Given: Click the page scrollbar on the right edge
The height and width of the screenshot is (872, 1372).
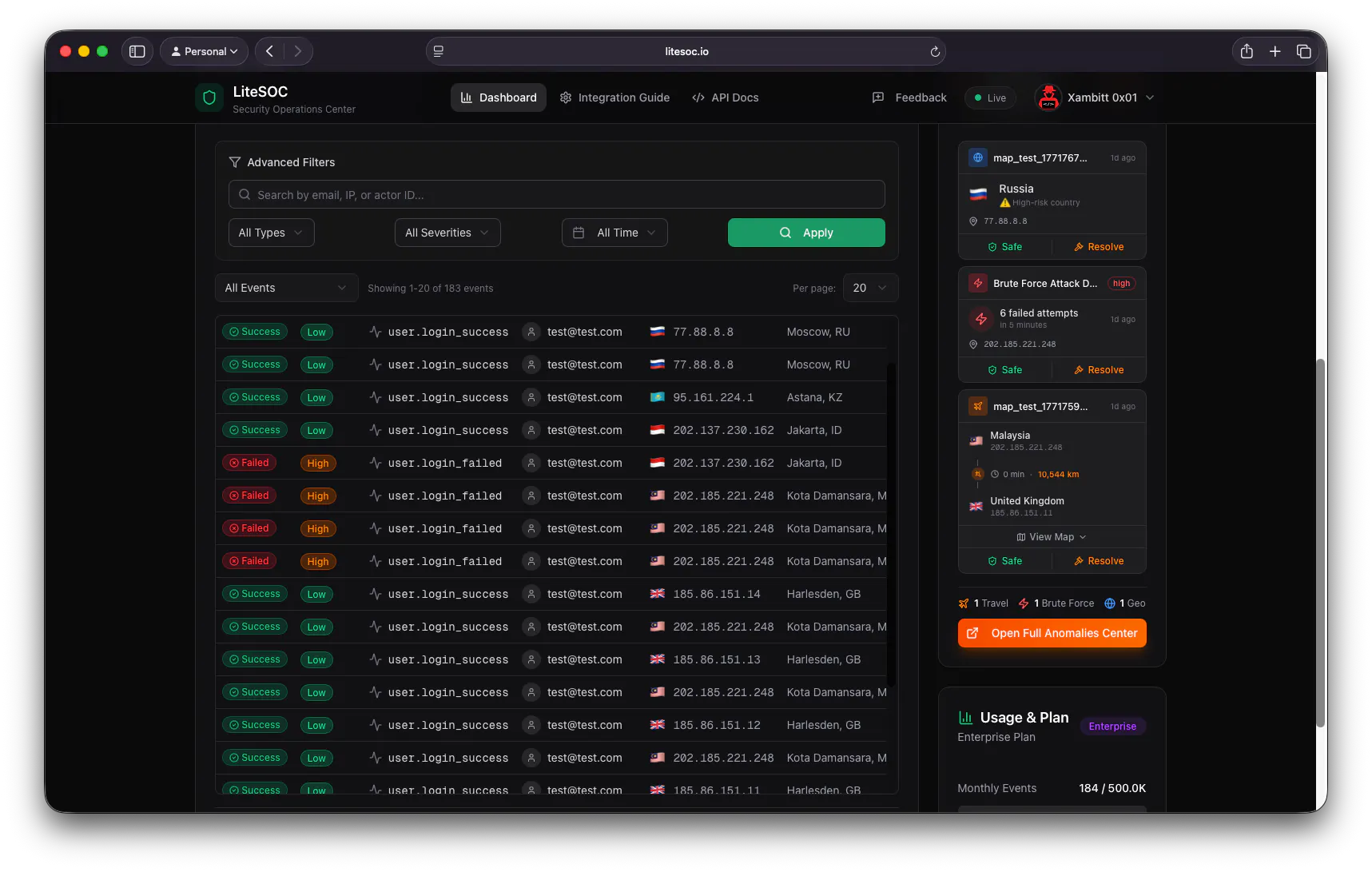Looking at the screenshot, I should (1321, 544).
